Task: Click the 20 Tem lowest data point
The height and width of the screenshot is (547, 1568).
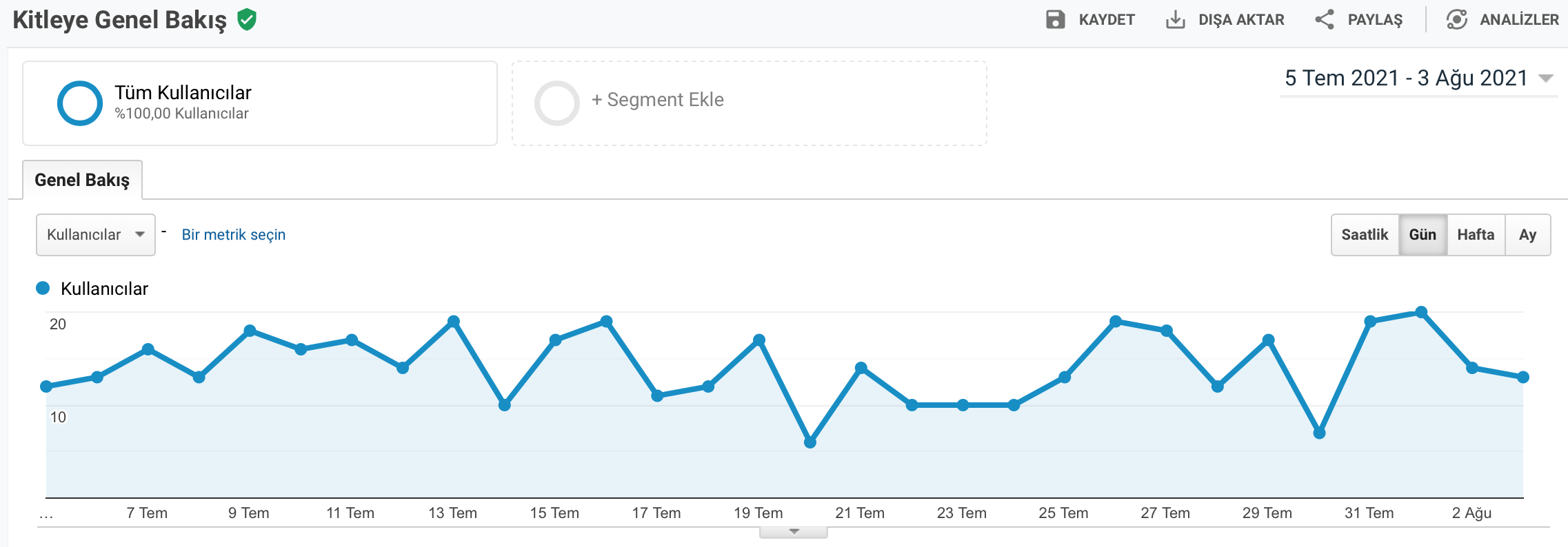Action: (x=810, y=442)
